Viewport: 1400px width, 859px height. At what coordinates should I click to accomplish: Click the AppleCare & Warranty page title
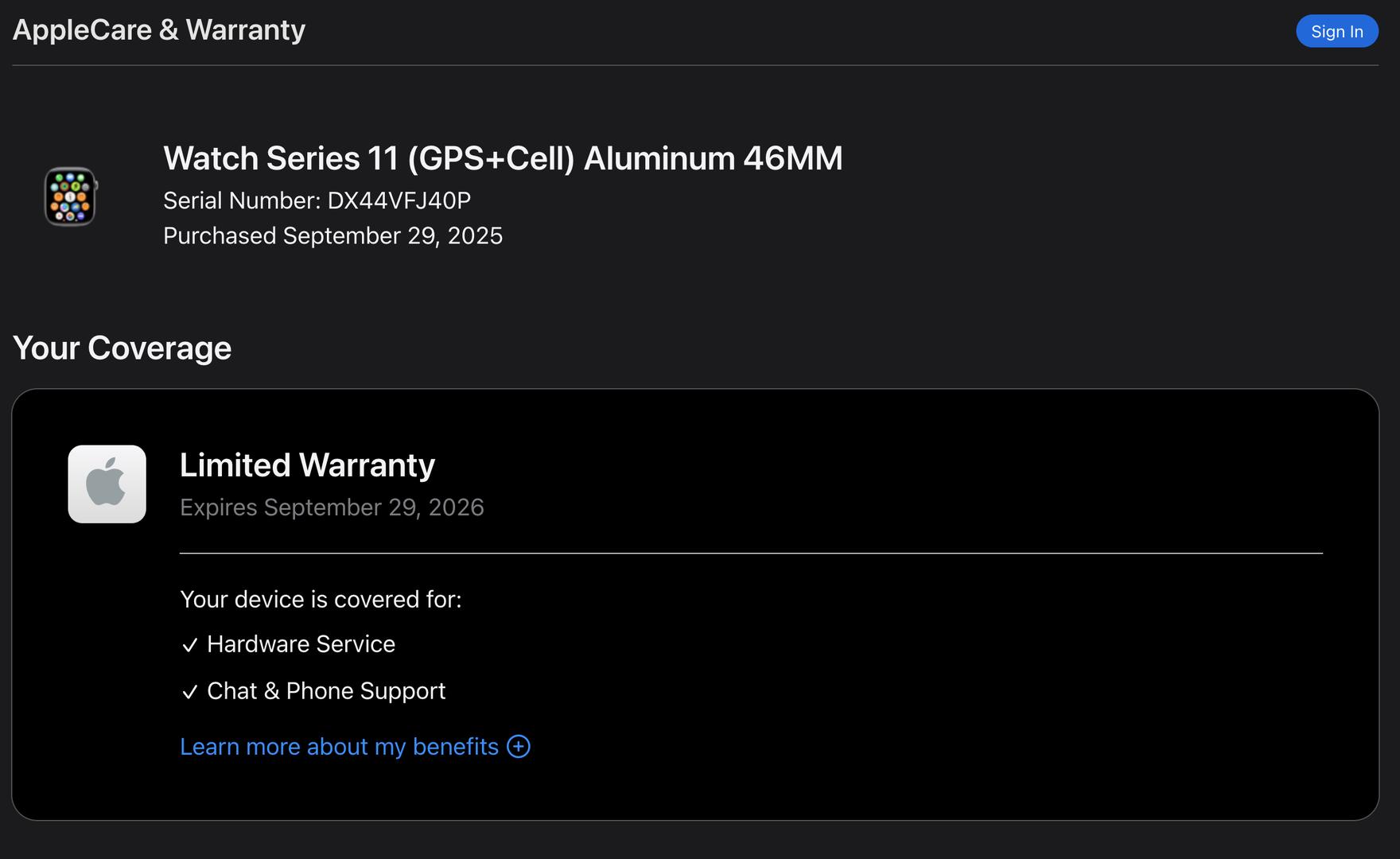[x=159, y=30]
